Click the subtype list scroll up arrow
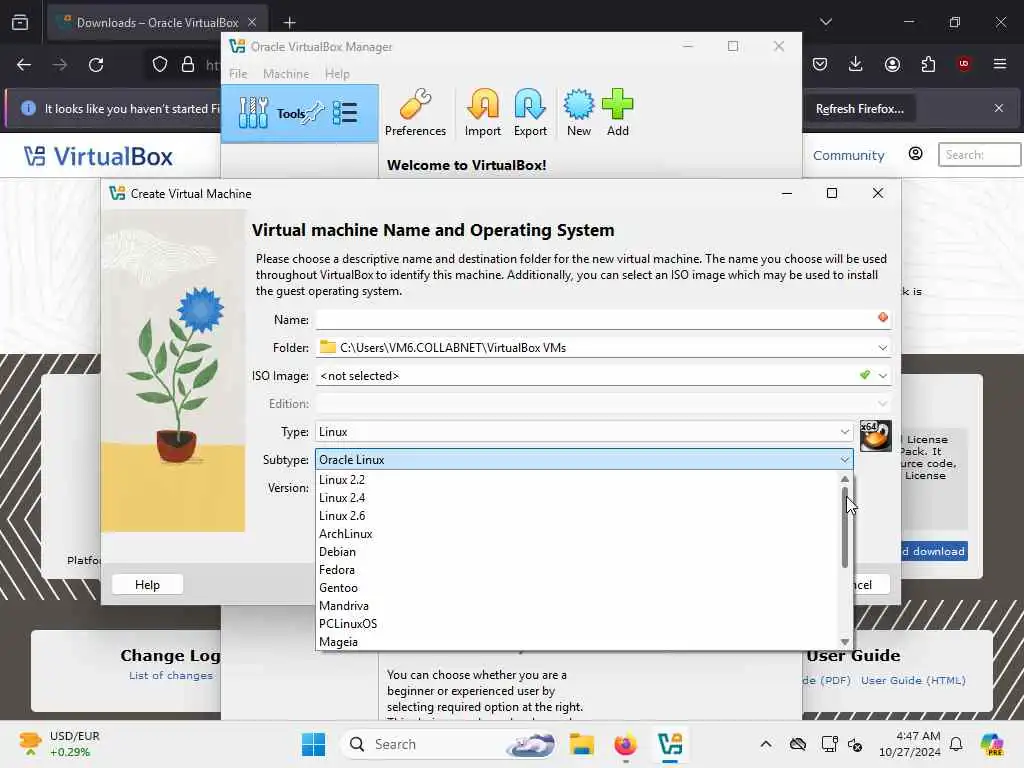Viewport: 1024px width, 768px height. click(x=844, y=479)
